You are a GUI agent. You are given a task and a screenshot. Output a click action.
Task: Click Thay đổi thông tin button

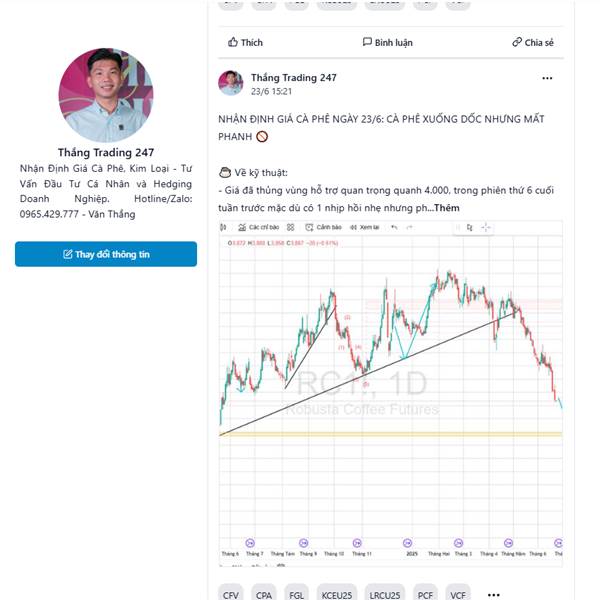106,254
